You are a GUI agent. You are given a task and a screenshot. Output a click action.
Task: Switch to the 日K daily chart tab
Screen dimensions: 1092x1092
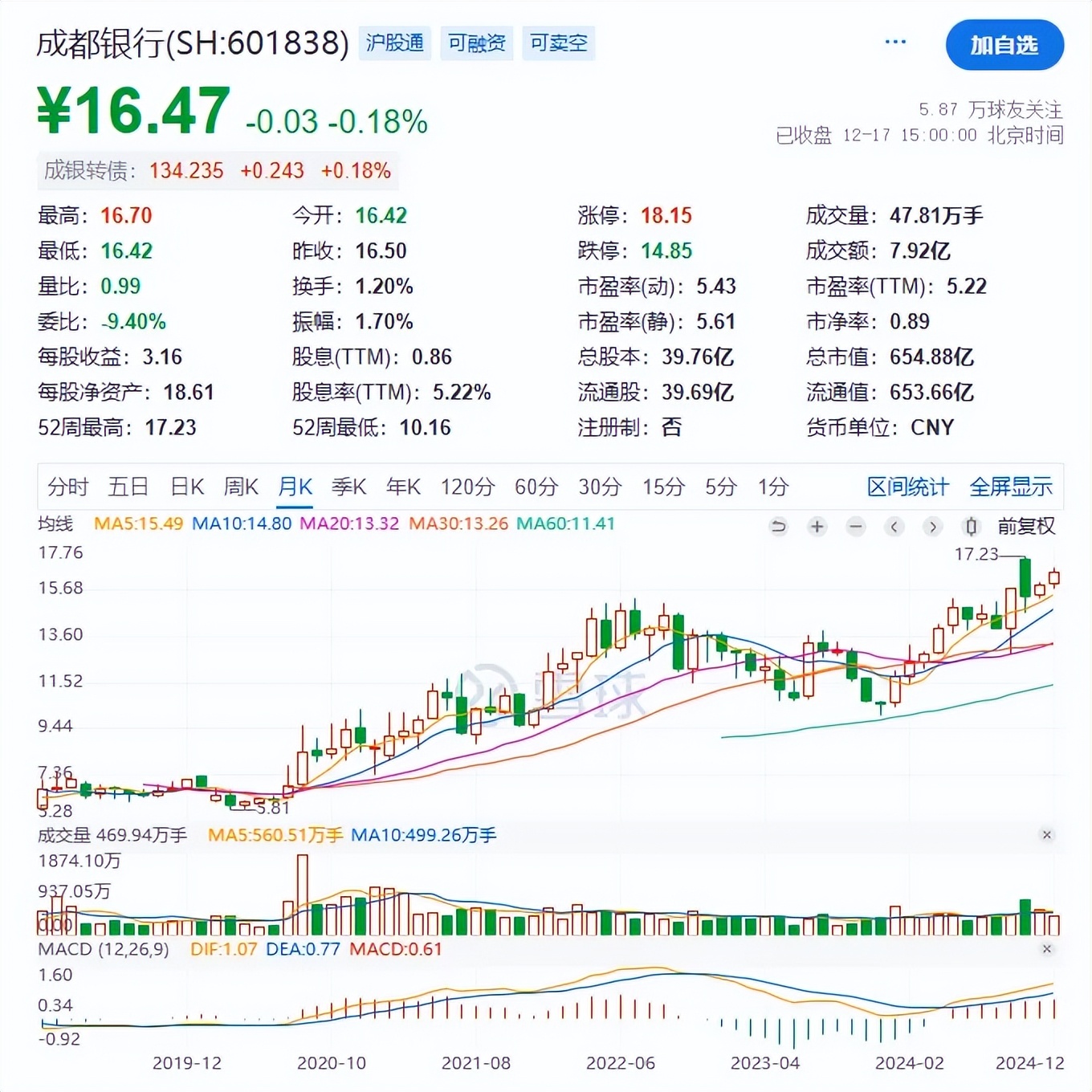click(x=187, y=487)
